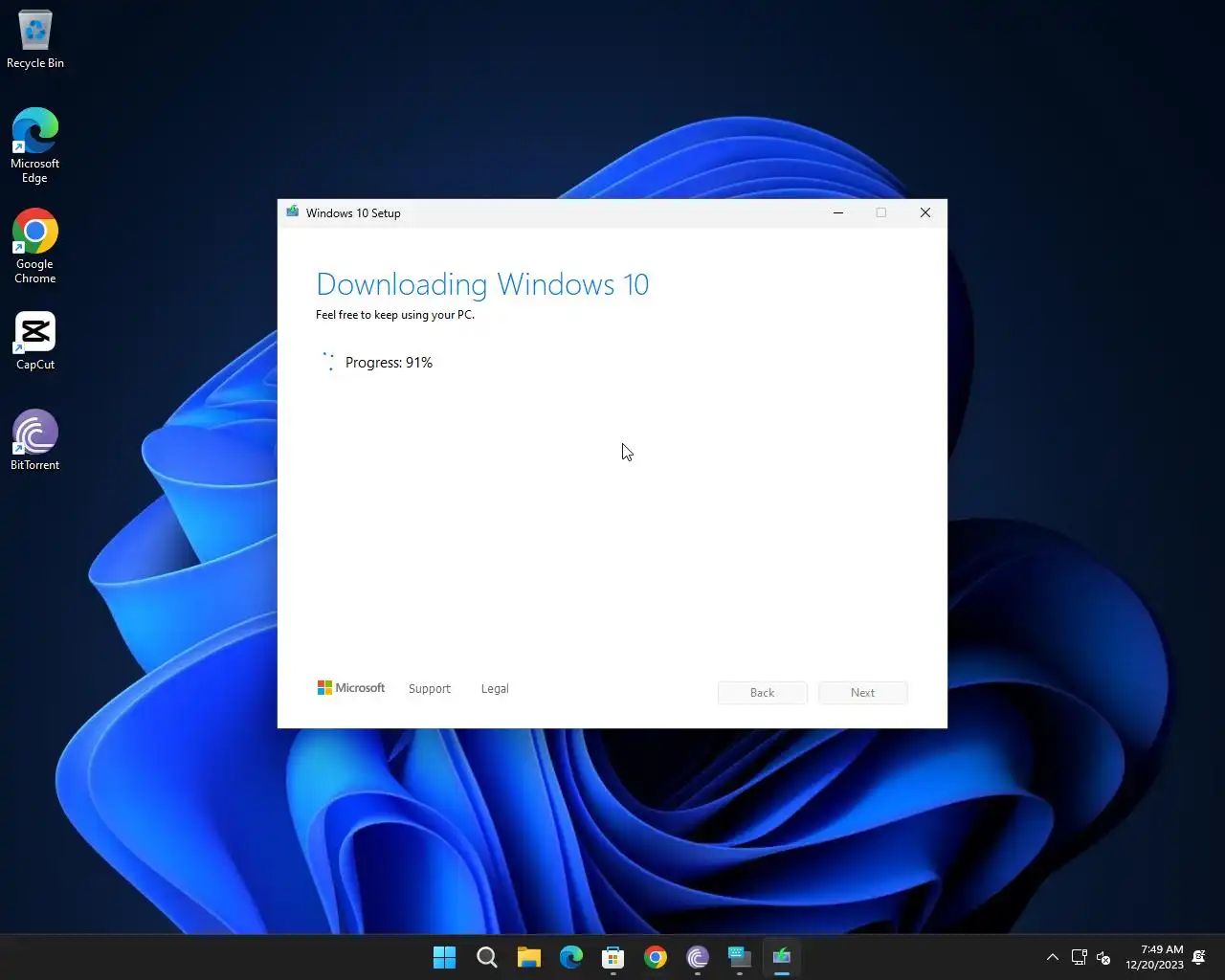Open Microsoft Store from the taskbar
1225x980 pixels.
[613, 957]
